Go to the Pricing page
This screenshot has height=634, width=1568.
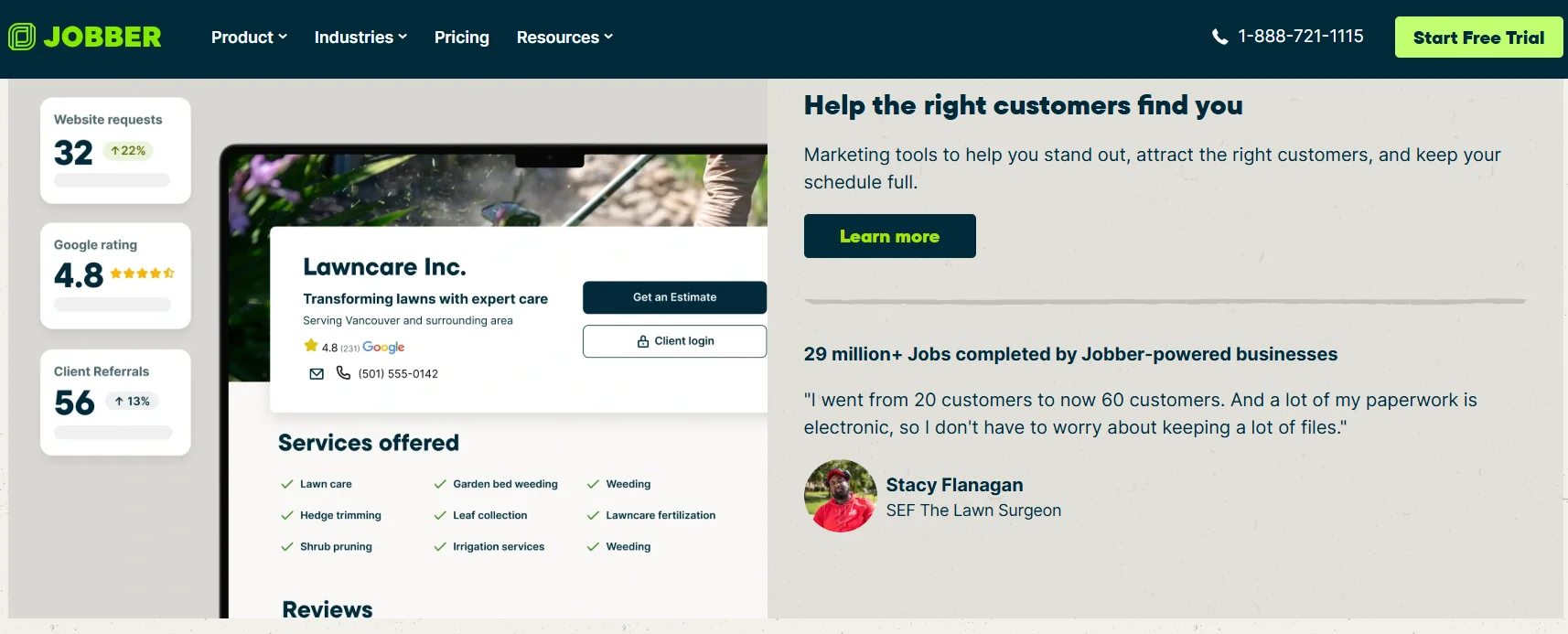pyautogui.click(x=462, y=38)
